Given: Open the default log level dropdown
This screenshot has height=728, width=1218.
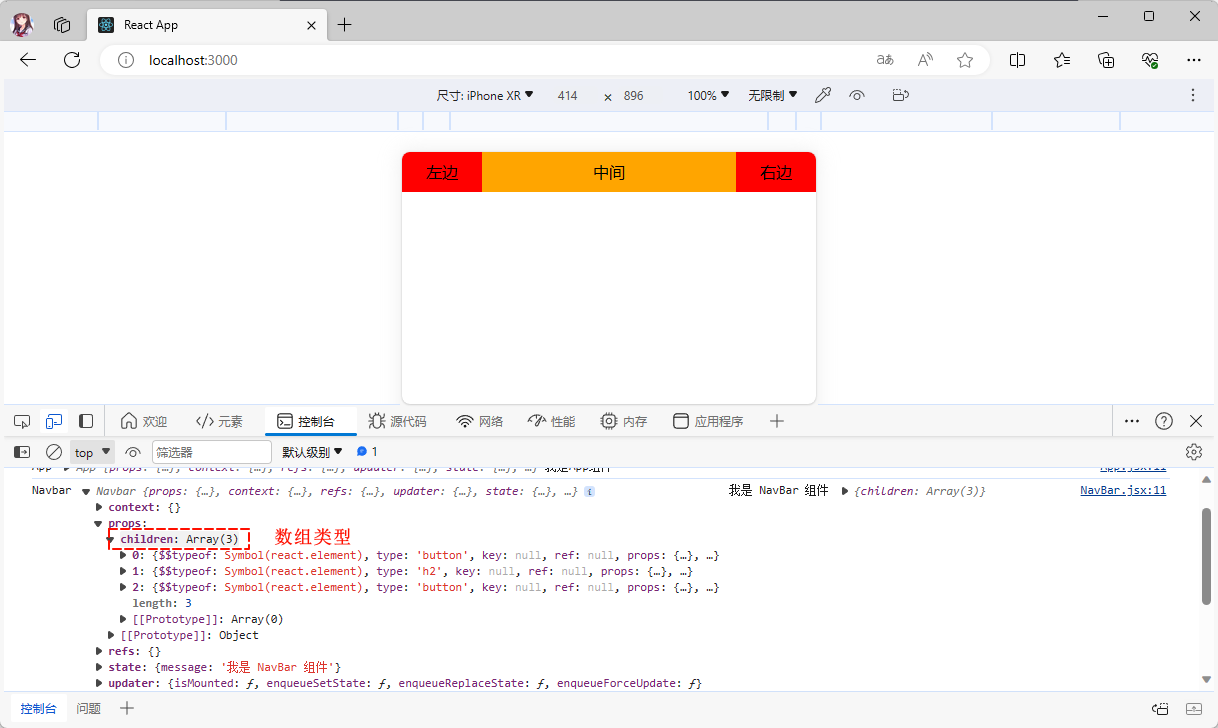Looking at the screenshot, I should pyautogui.click(x=312, y=452).
